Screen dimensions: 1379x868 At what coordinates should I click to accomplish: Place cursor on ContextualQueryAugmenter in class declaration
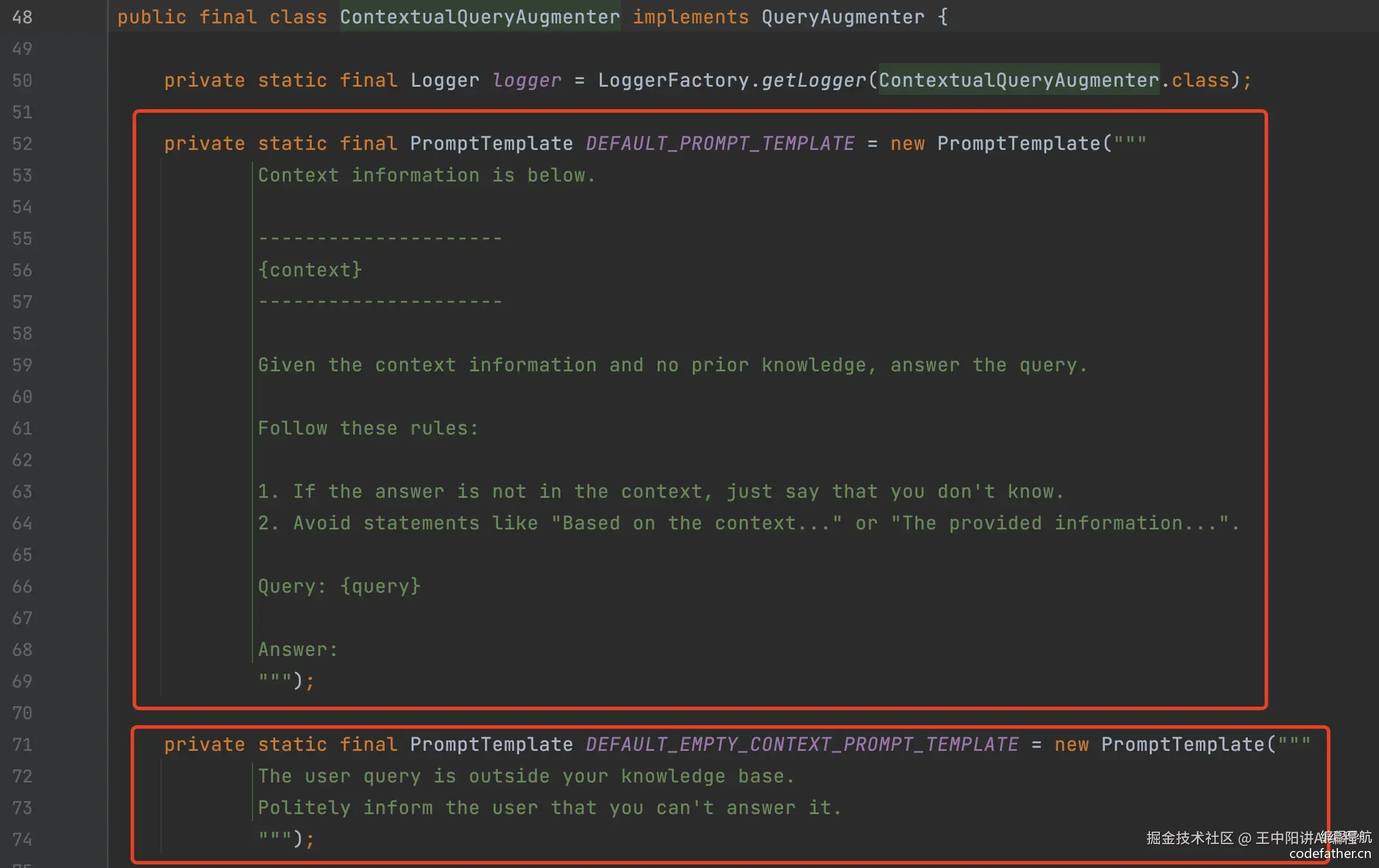(479, 17)
